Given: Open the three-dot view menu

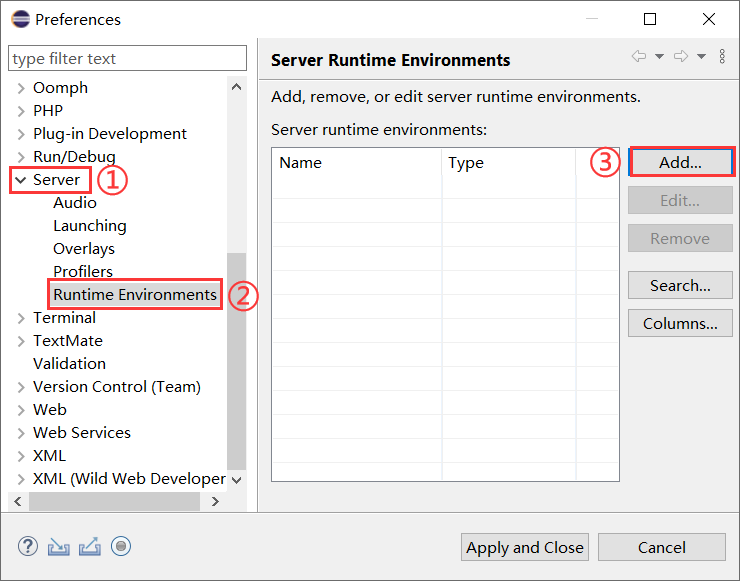Looking at the screenshot, I should click(722, 56).
